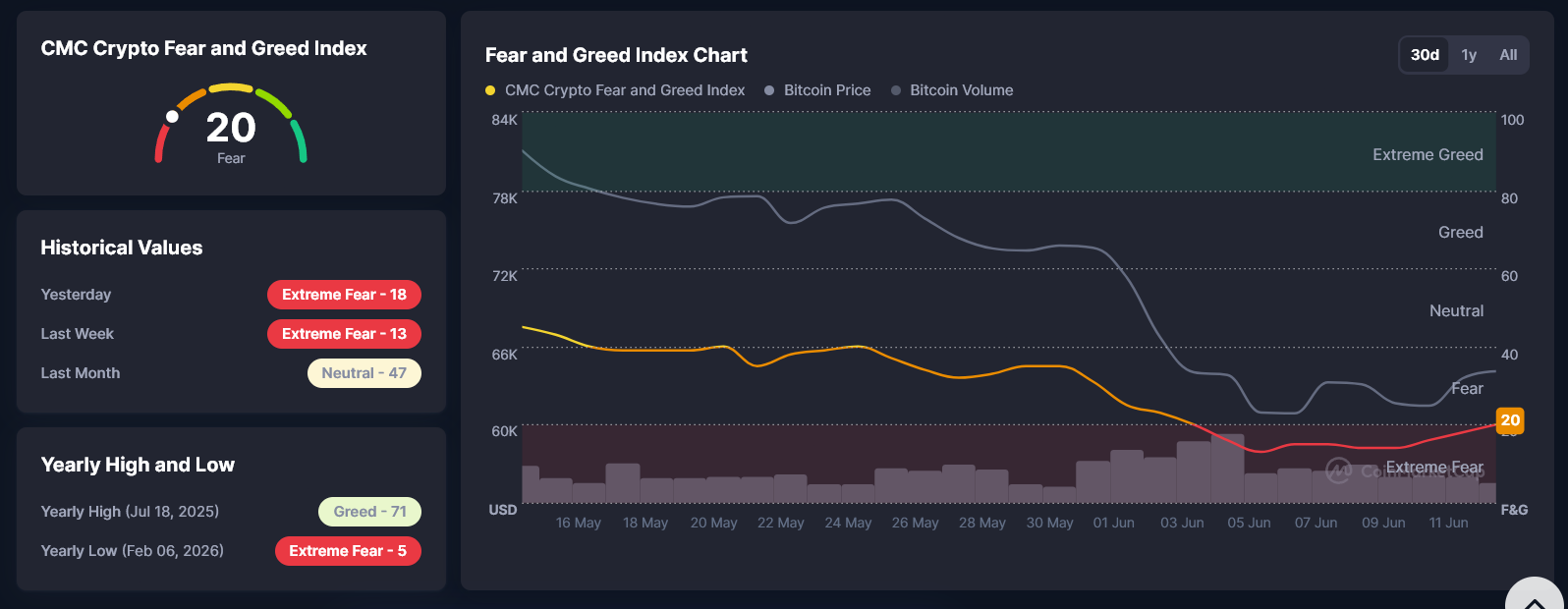Click the 03 Jun date on chart axis

coord(1182,523)
